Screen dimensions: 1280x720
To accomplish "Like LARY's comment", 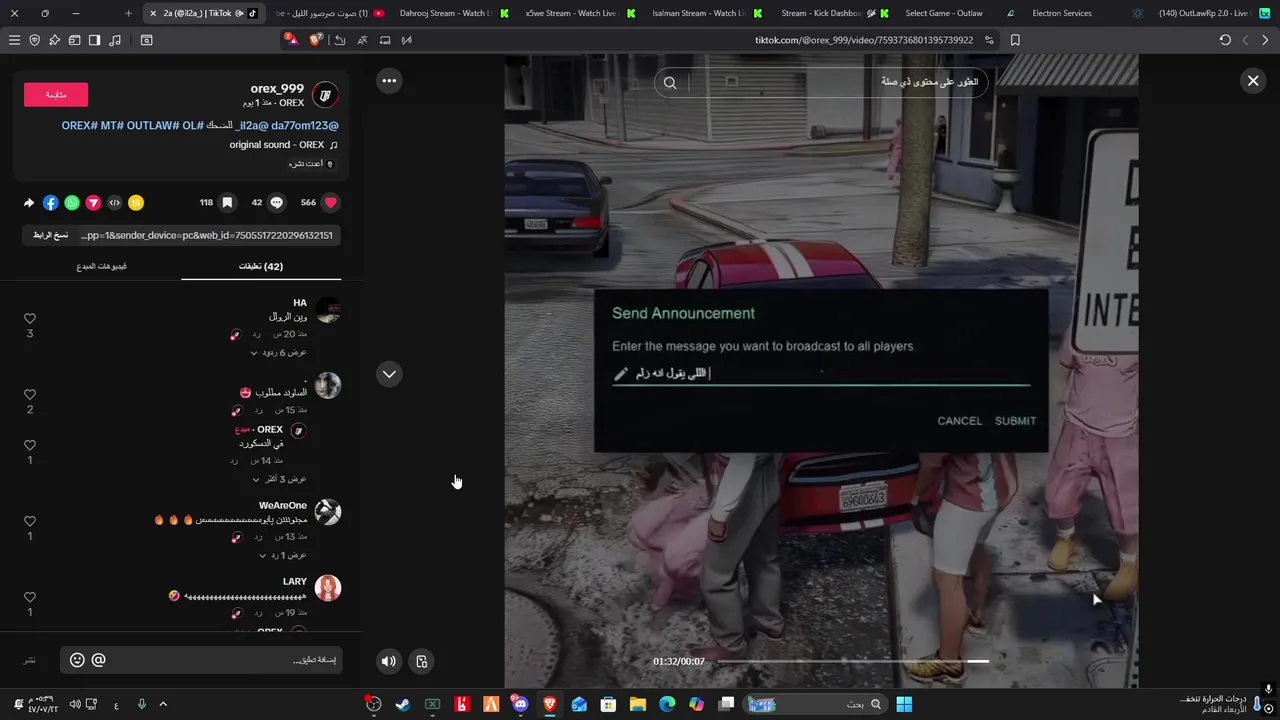I will pos(30,597).
